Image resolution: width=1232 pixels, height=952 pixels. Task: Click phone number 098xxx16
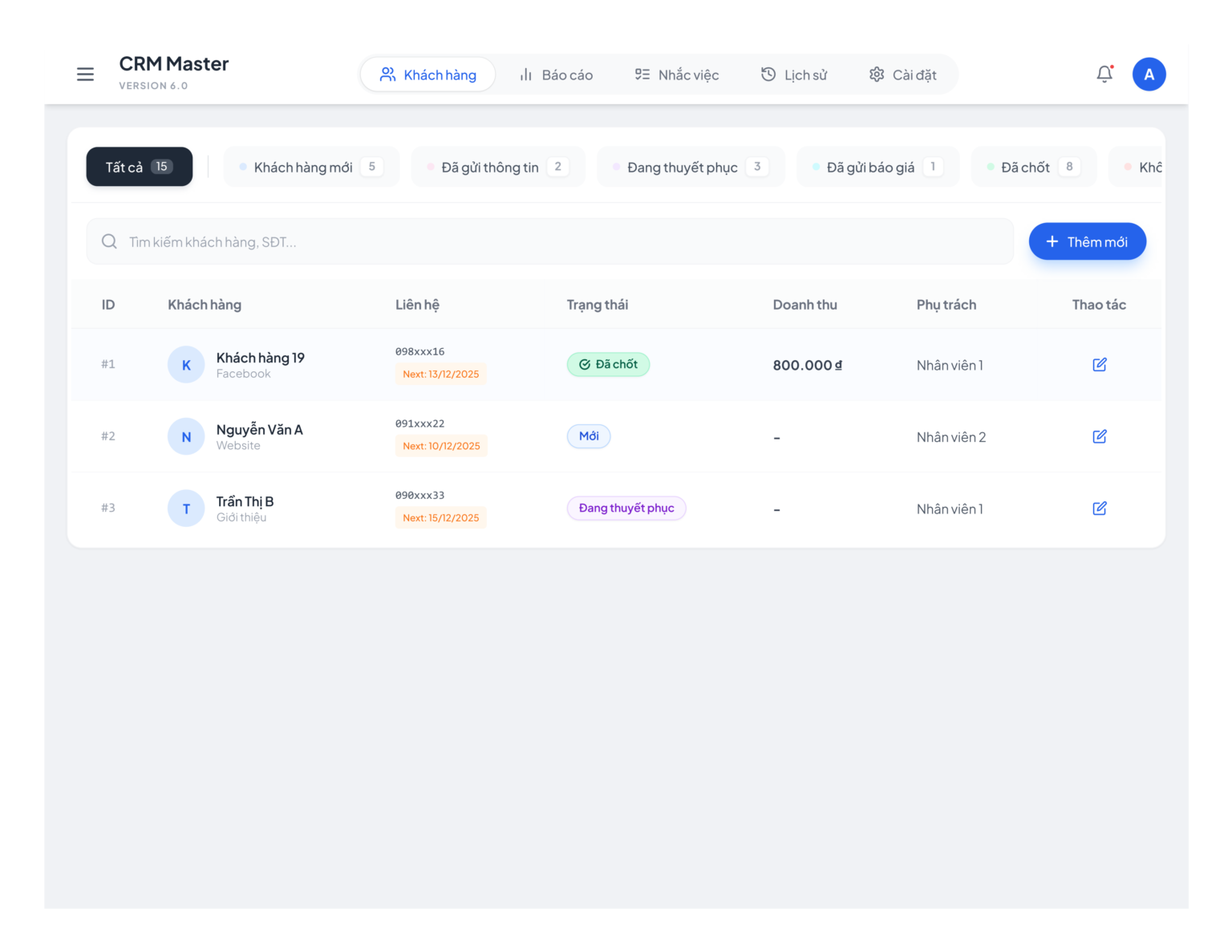pos(419,351)
